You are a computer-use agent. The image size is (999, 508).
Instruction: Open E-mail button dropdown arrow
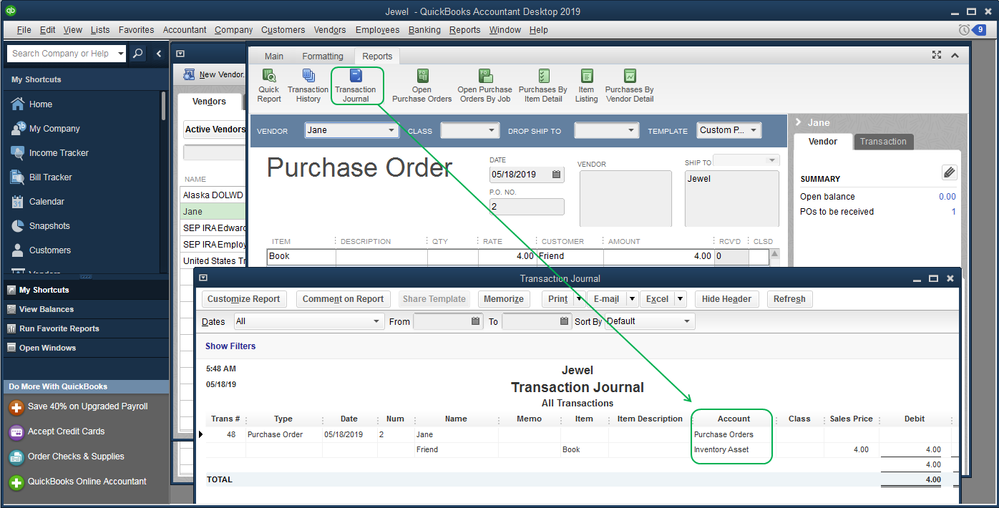point(632,298)
